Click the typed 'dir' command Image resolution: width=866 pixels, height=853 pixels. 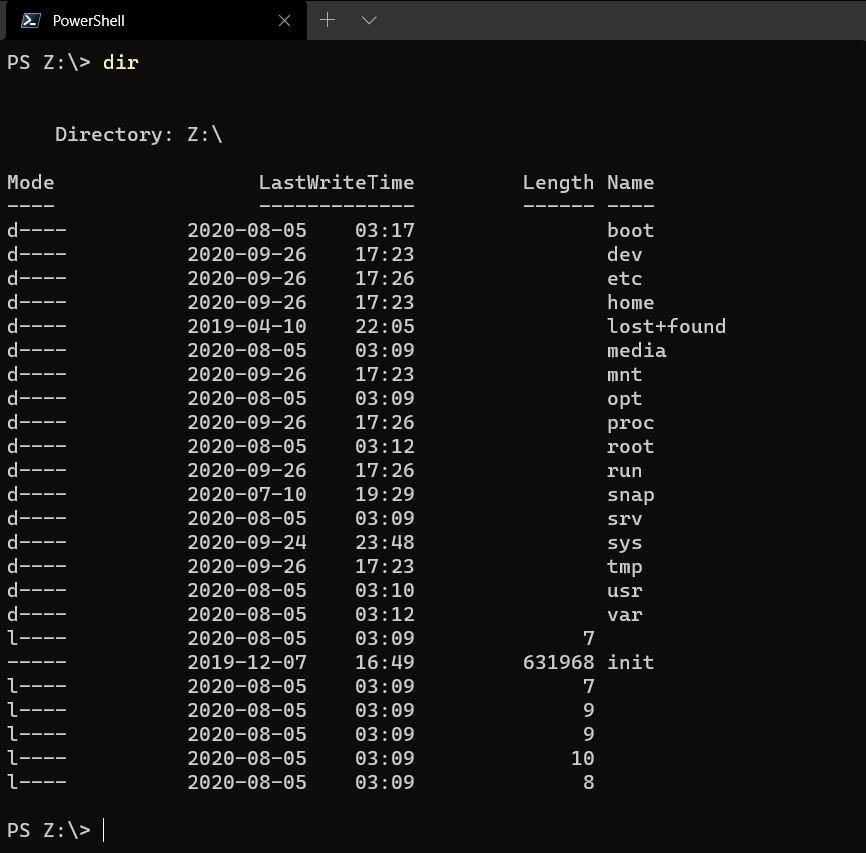click(x=120, y=62)
